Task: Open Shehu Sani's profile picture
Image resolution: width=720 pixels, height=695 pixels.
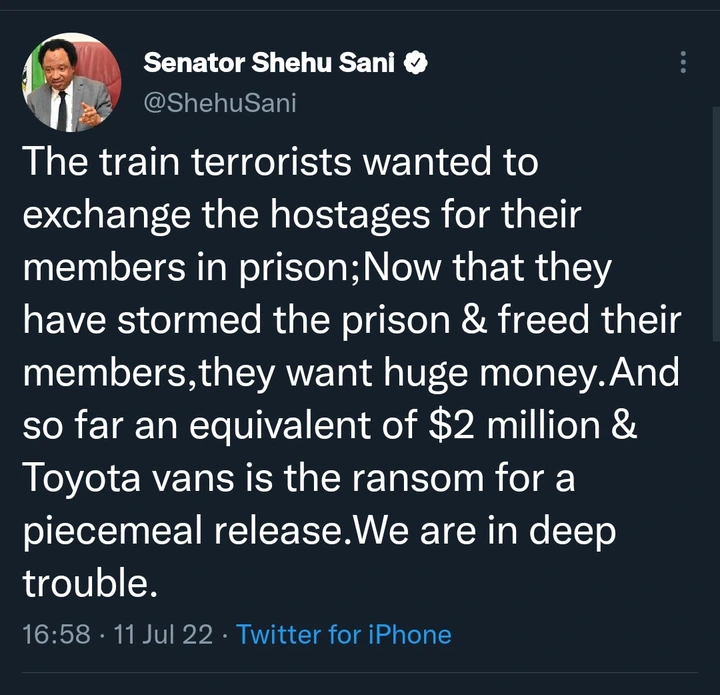Action: click(71, 83)
